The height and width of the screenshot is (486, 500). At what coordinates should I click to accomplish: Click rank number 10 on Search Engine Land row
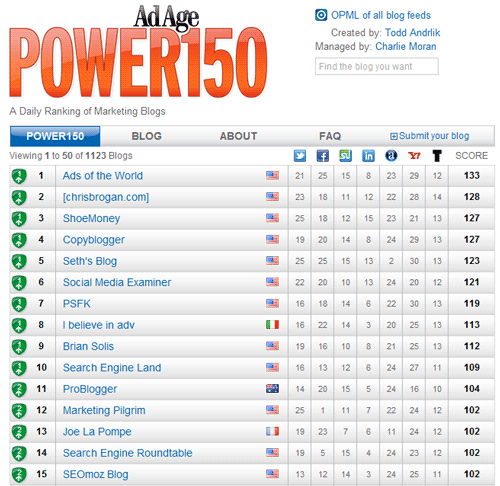coord(41,367)
